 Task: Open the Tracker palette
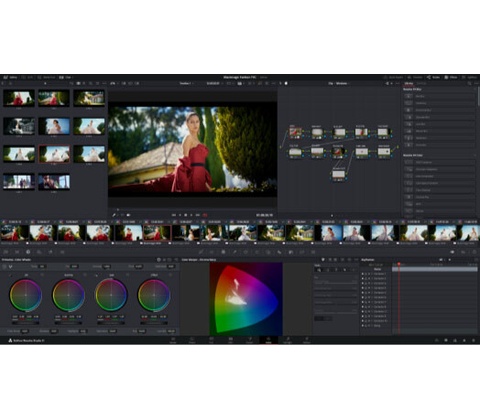coord(257,252)
